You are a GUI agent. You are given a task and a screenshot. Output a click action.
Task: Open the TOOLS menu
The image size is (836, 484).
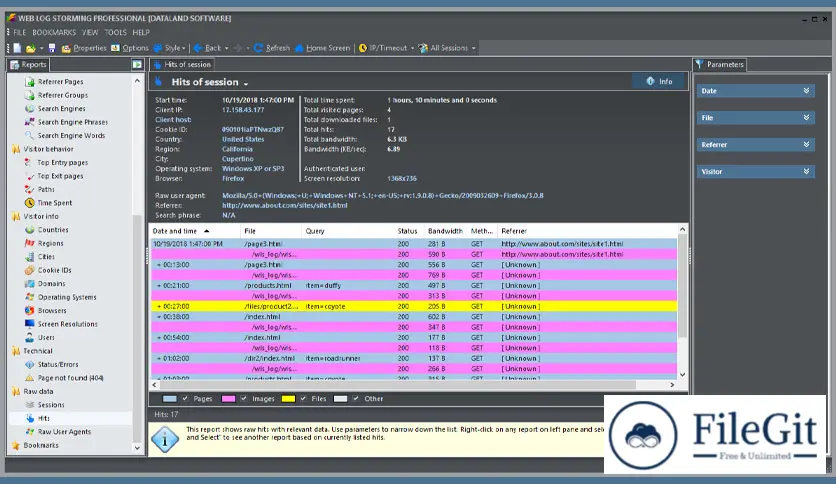[116, 33]
